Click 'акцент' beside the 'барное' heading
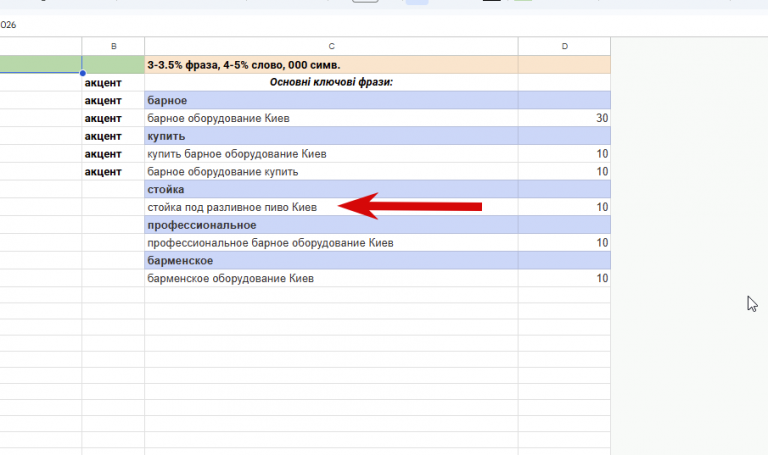768x455 pixels. point(113,100)
